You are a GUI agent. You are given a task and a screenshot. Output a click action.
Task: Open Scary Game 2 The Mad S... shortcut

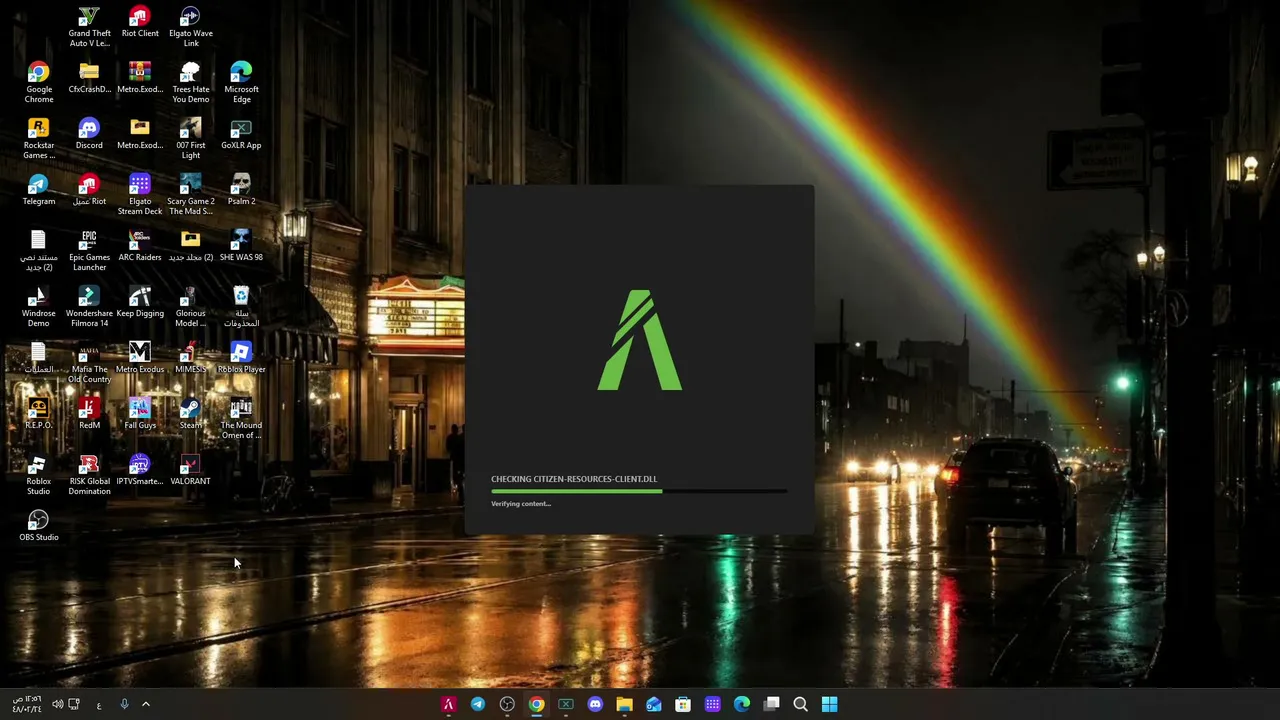pos(190,195)
